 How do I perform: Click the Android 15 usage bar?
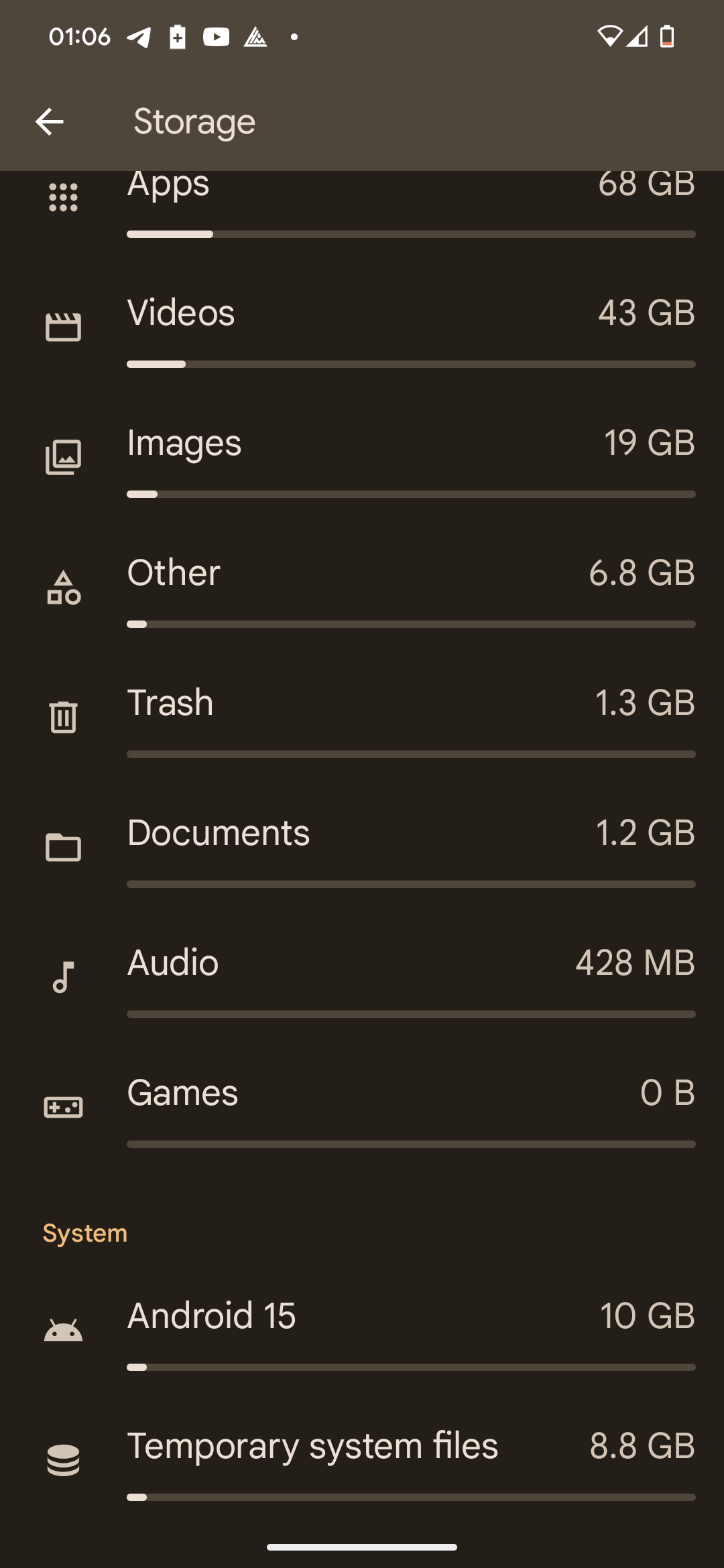(x=411, y=1367)
